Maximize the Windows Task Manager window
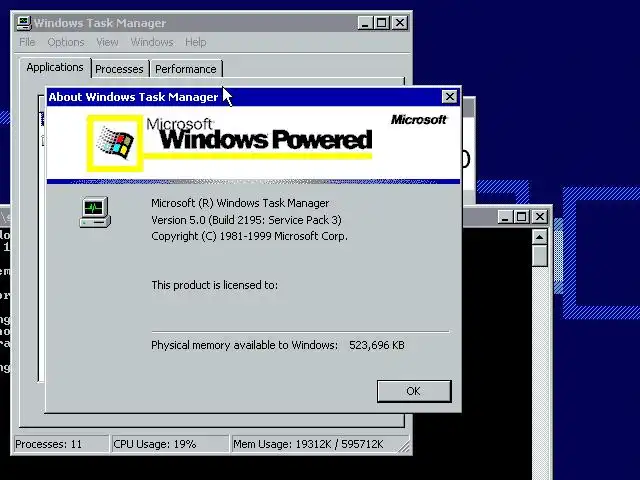The image size is (640, 480). [x=382, y=23]
